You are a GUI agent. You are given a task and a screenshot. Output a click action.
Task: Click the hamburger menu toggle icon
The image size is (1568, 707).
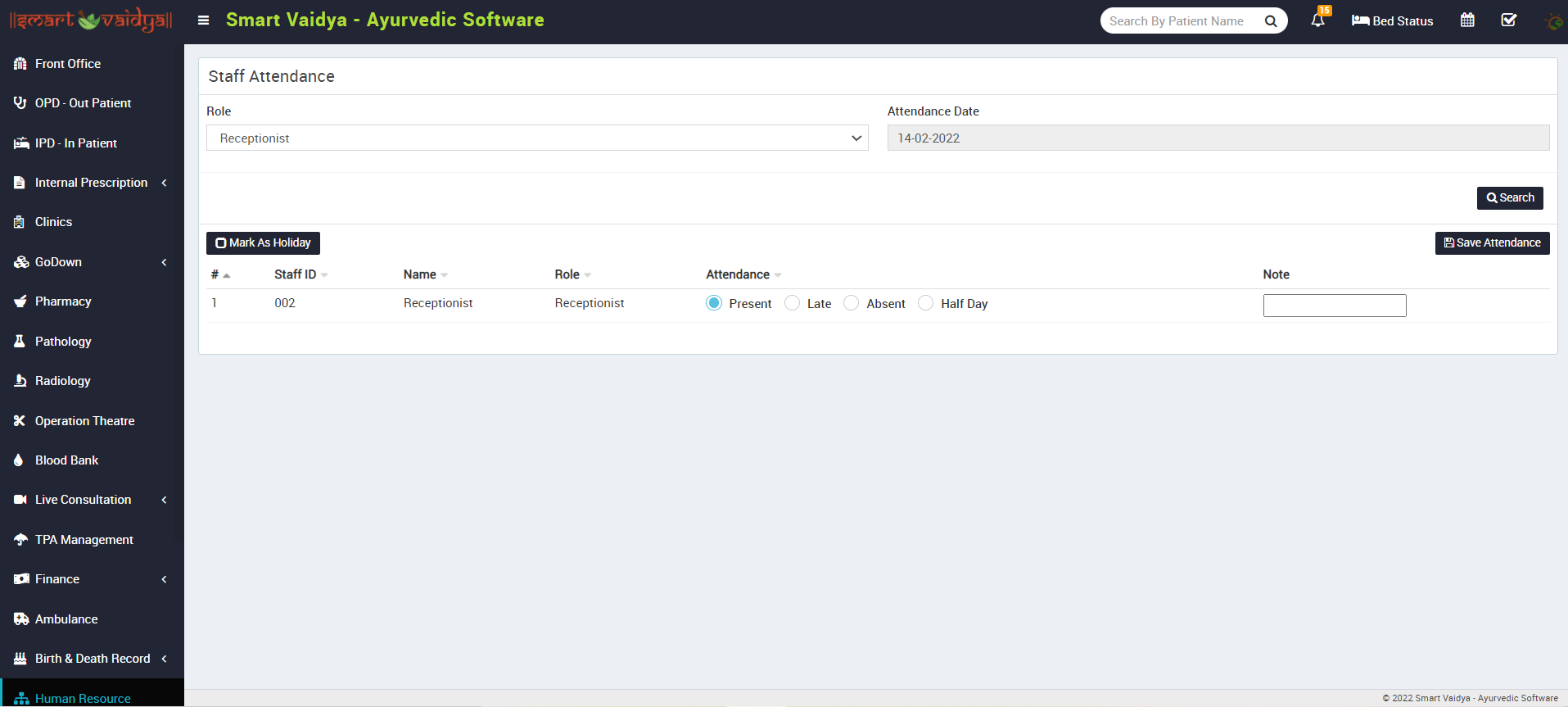204,20
